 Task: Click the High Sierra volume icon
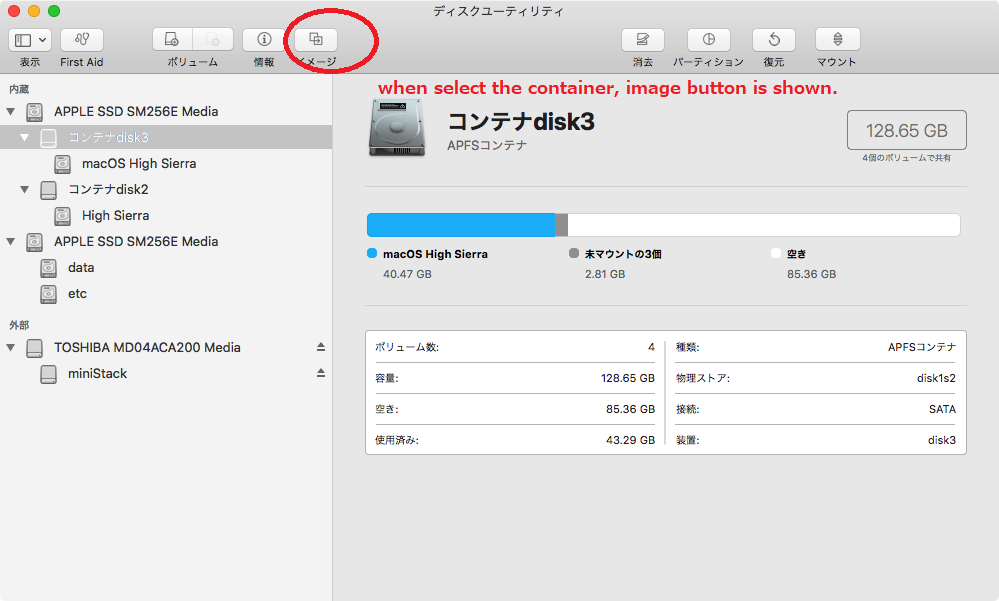(x=62, y=216)
